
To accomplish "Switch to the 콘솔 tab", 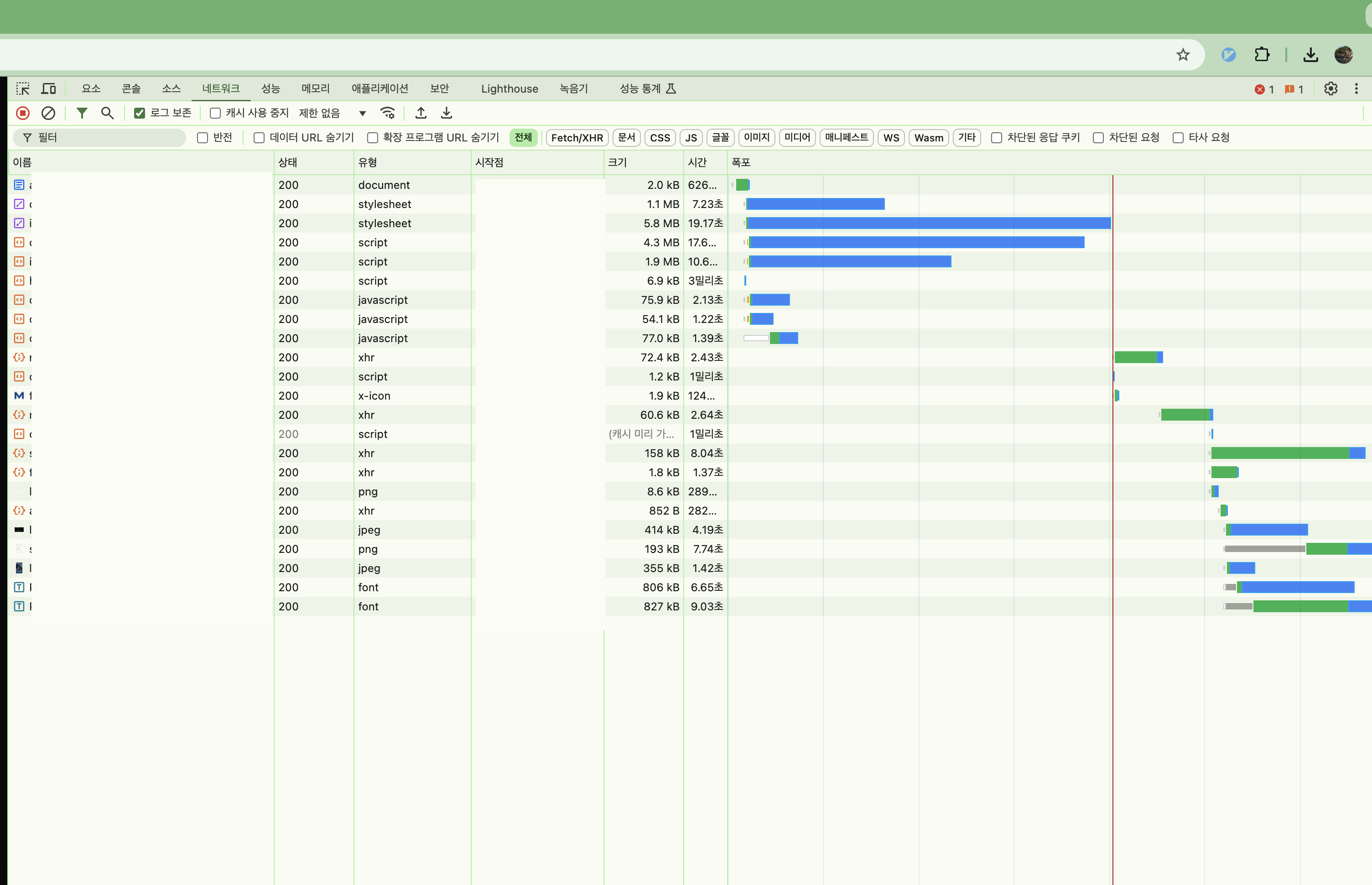I will (x=131, y=88).
